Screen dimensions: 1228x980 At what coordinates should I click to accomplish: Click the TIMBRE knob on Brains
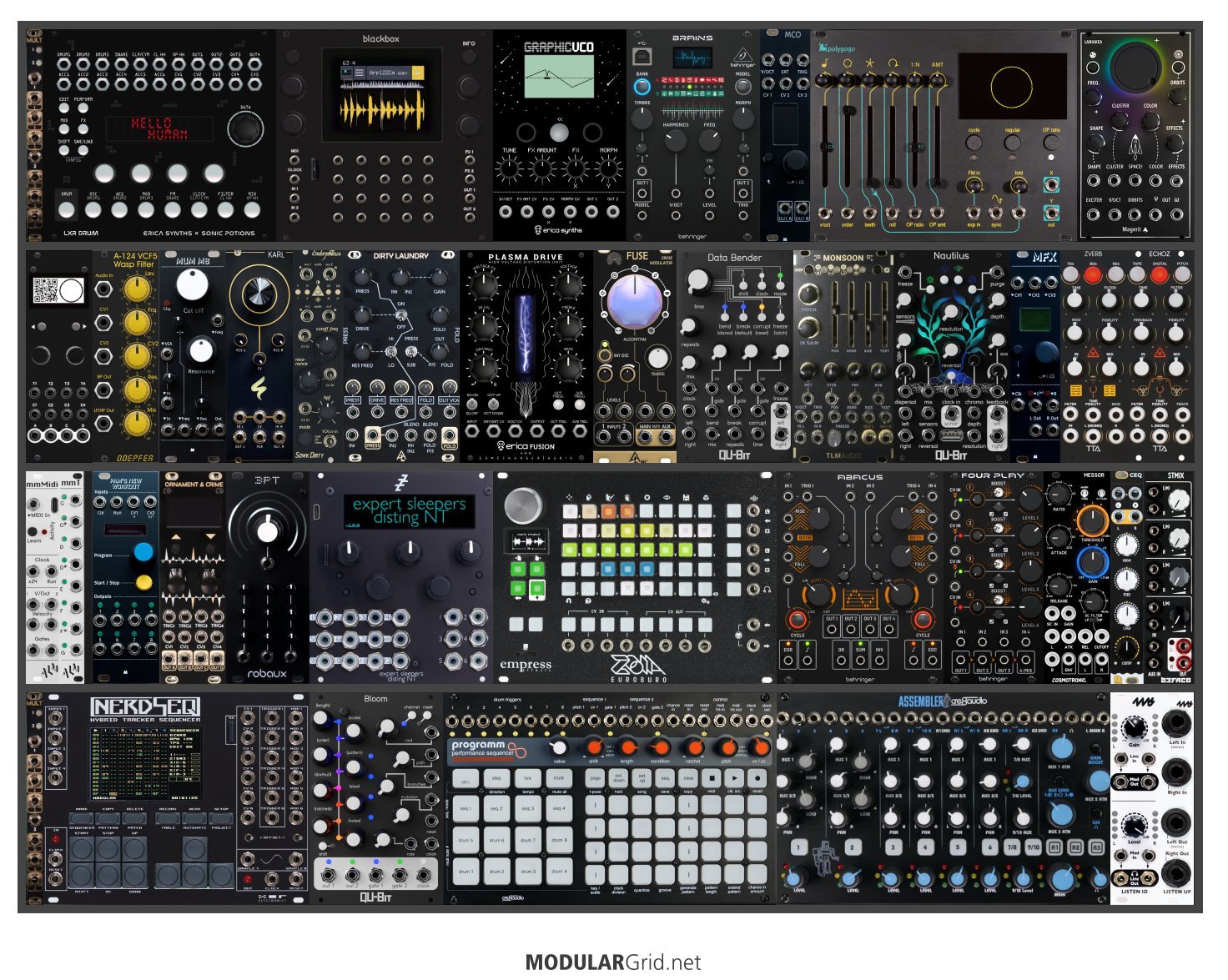pyautogui.click(x=642, y=118)
